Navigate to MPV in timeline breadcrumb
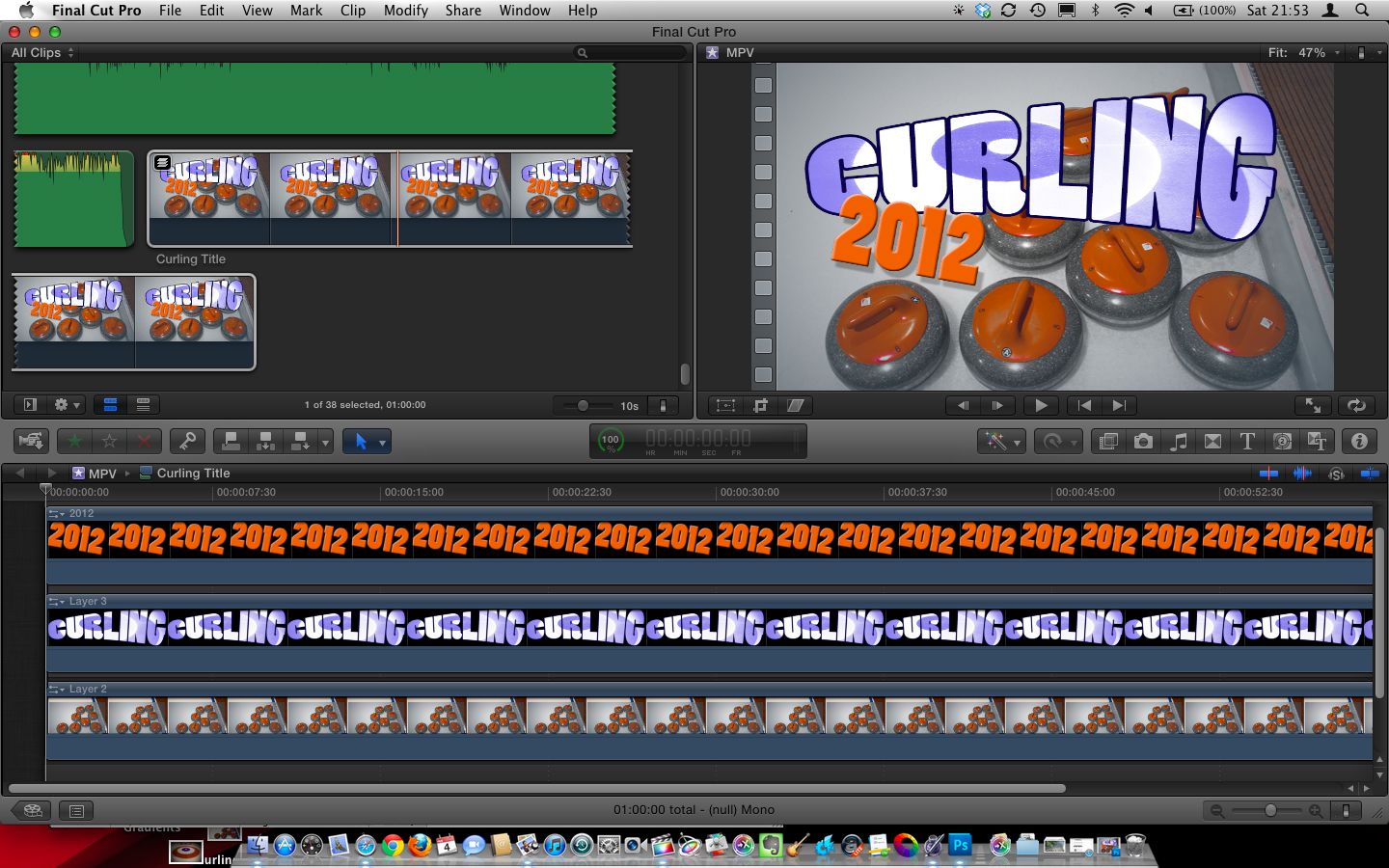The image size is (1389, 868). tap(95, 474)
